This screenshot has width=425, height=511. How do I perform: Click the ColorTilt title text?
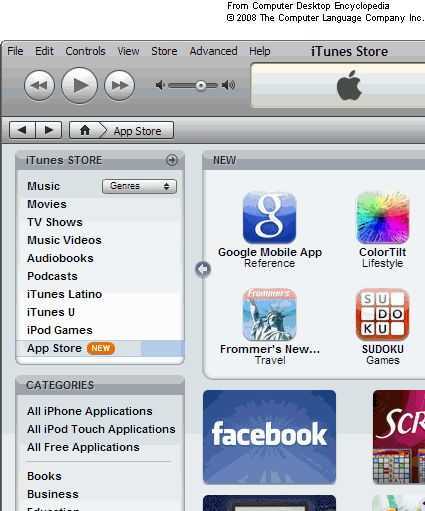click(x=383, y=252)
